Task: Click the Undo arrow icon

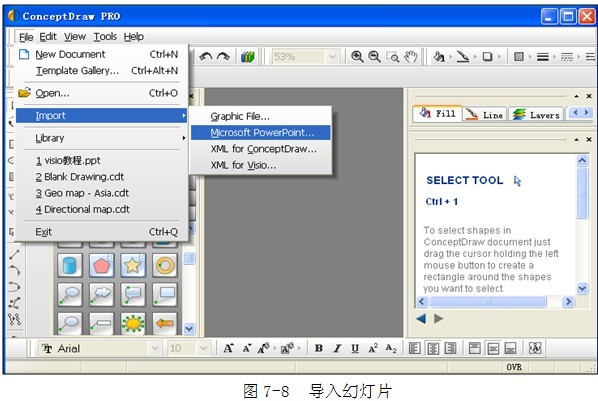Action: [206, 57]
